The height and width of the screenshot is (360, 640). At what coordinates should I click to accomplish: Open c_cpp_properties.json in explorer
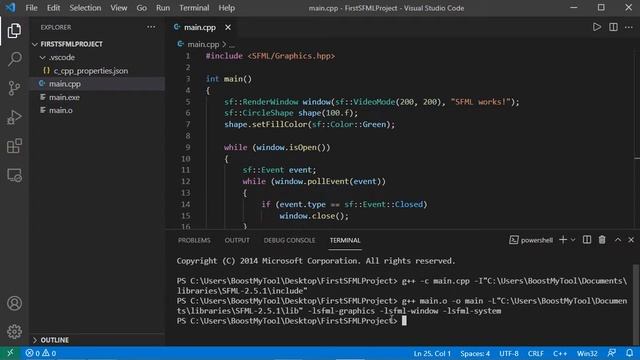click(x=91, y=71)
